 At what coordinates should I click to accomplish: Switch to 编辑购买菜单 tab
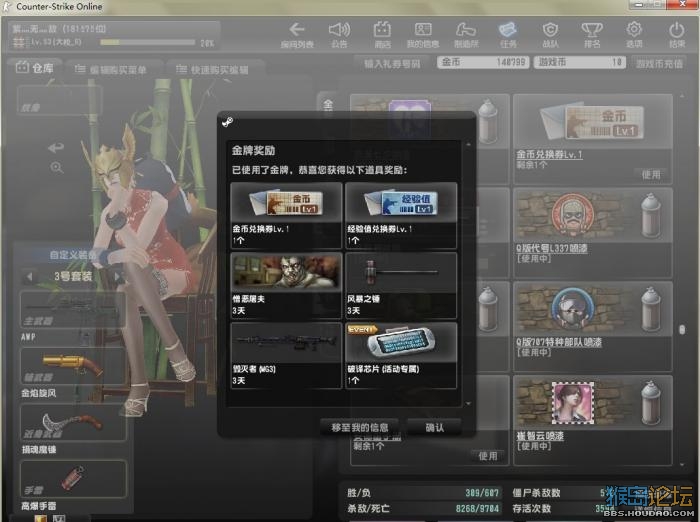(x=112, y=70)
